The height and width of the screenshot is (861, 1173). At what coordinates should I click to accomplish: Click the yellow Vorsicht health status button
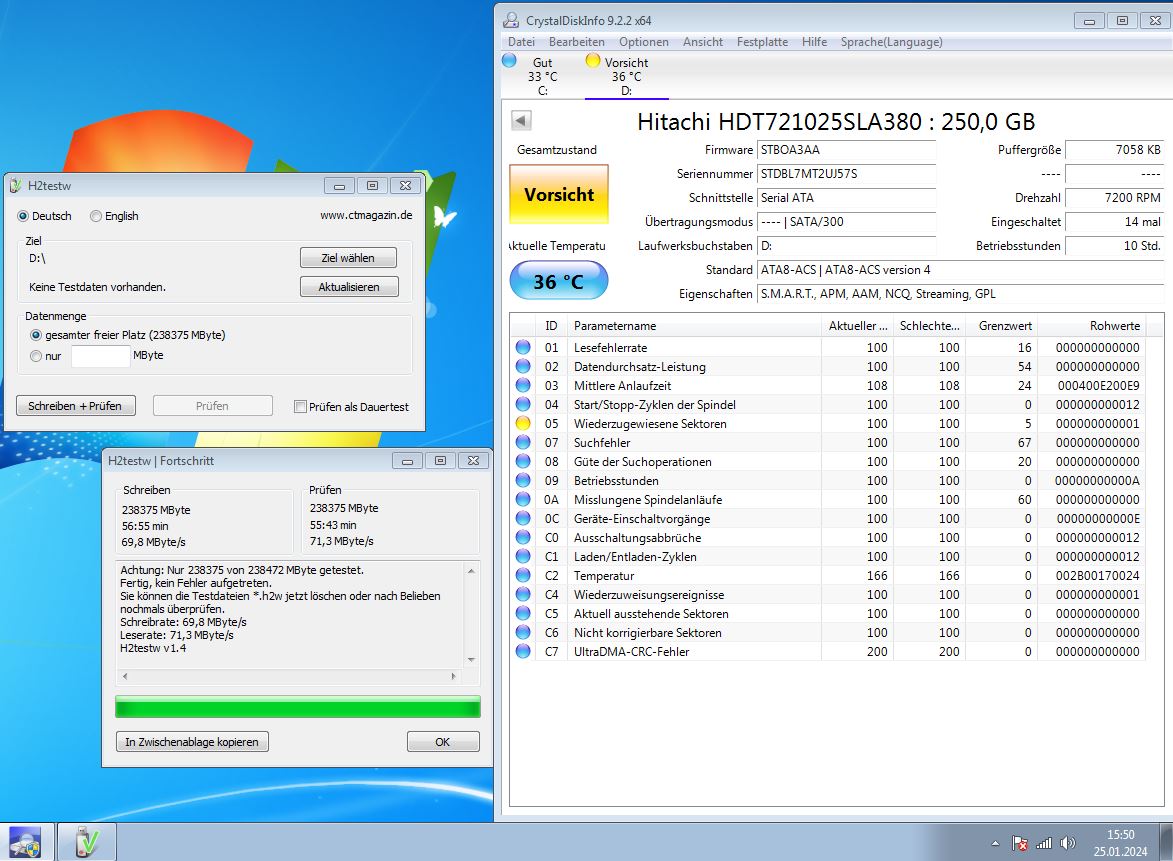pyautogui.click(x=559, y=194)
